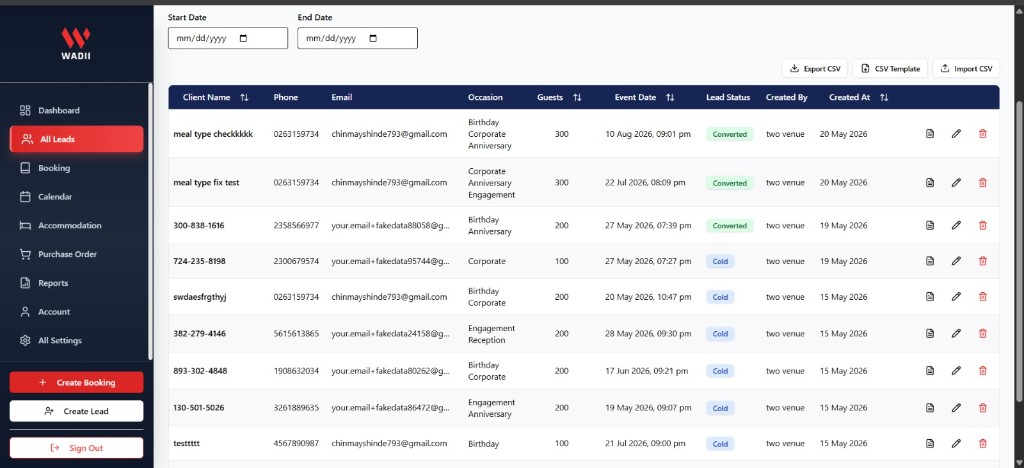
Task: Open Reports in sidebar
Action: 76,283
